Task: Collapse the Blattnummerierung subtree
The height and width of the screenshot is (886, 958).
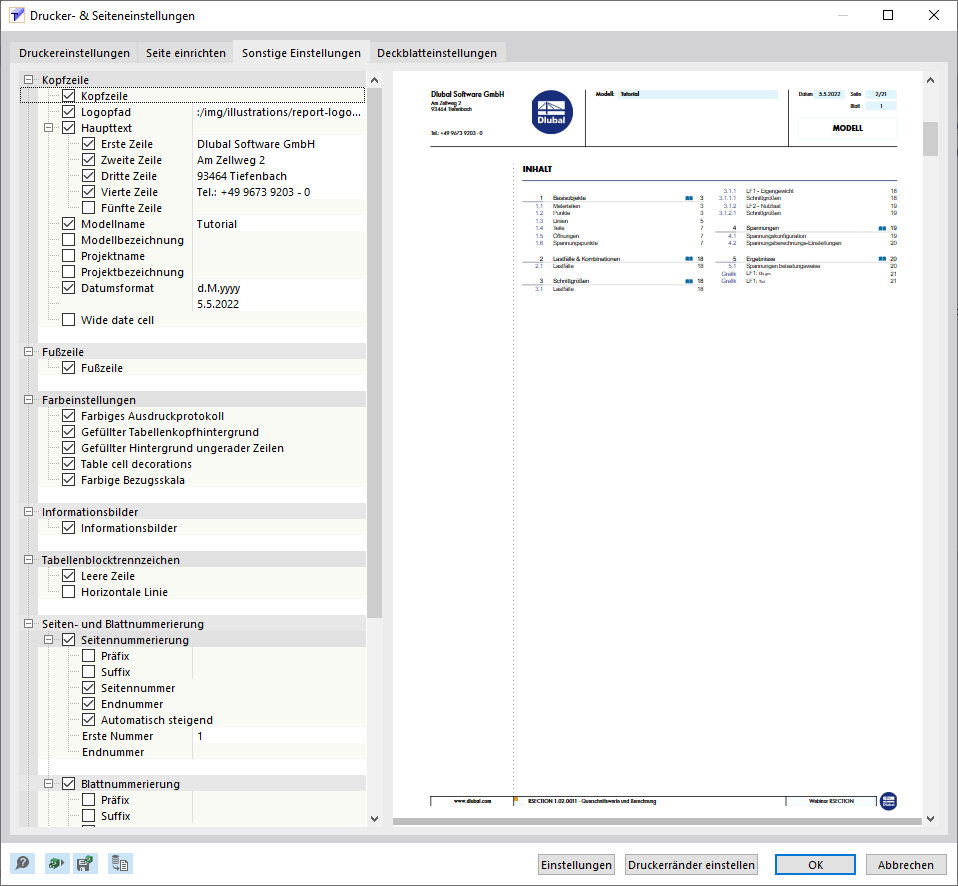Action: (x=48, y=783)
